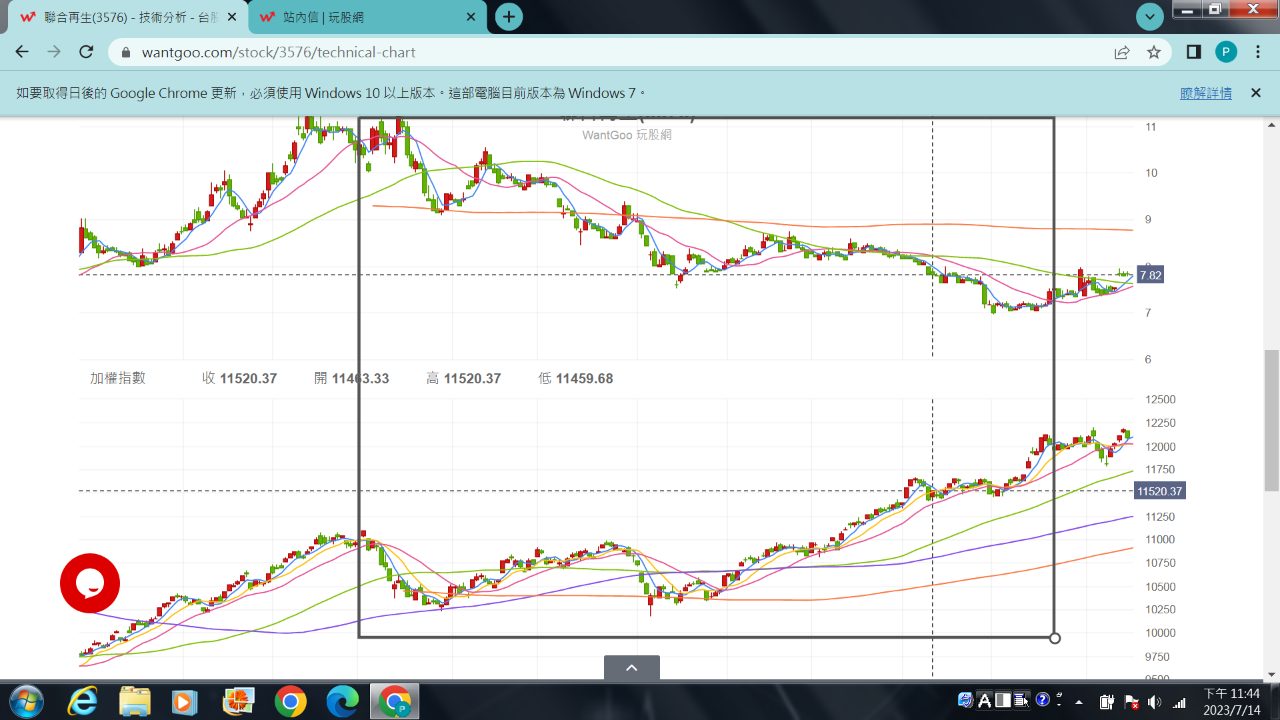Launch Internet Explorer from the taskbar
This screenshot has height=720, width=1280.
(82, 701)
